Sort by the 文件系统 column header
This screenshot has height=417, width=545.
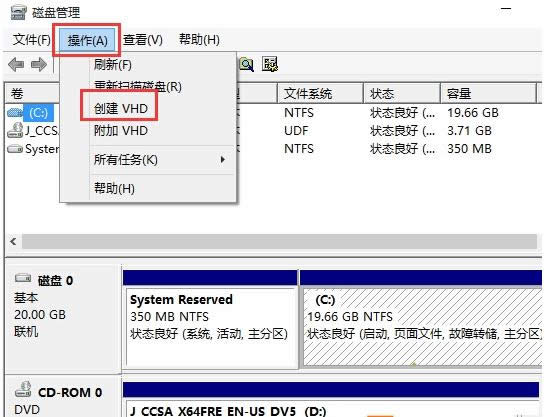coord(320,93)
